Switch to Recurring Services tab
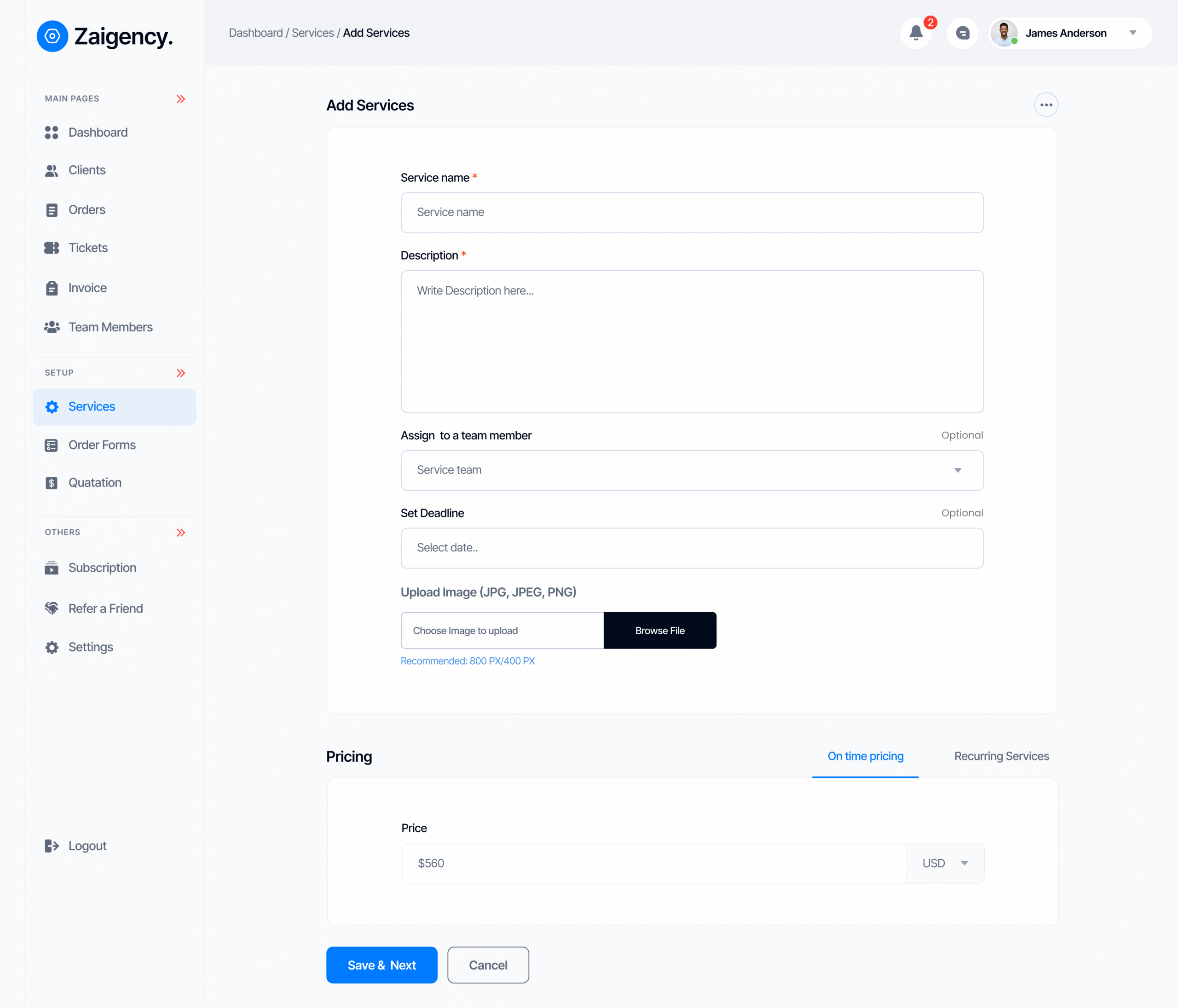 coord(1001,756)
